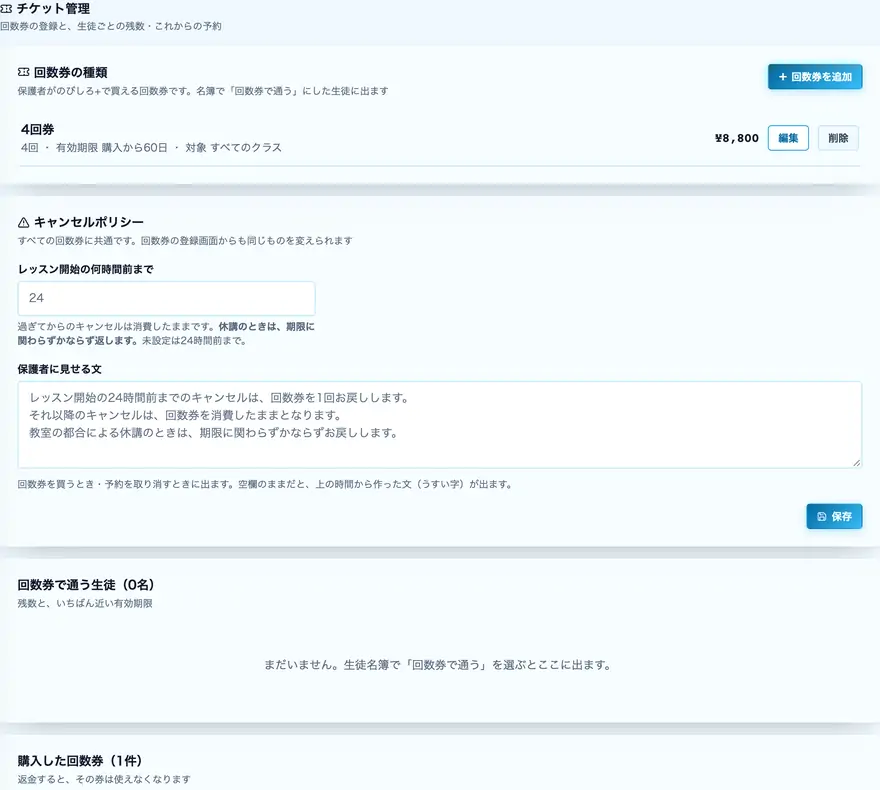Select the 4回券 ticket name
The width and height of the screenshot is (880, 790).
click(x=38, y=130)
